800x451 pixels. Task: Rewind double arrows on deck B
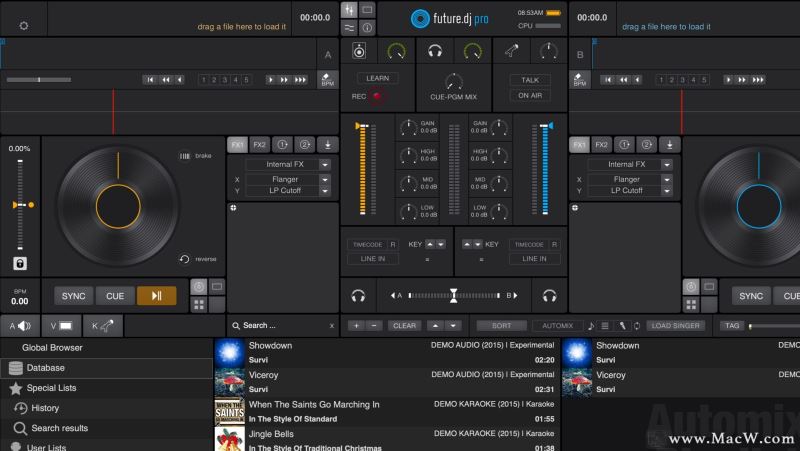pyautogui.click(x=623, y=80)
